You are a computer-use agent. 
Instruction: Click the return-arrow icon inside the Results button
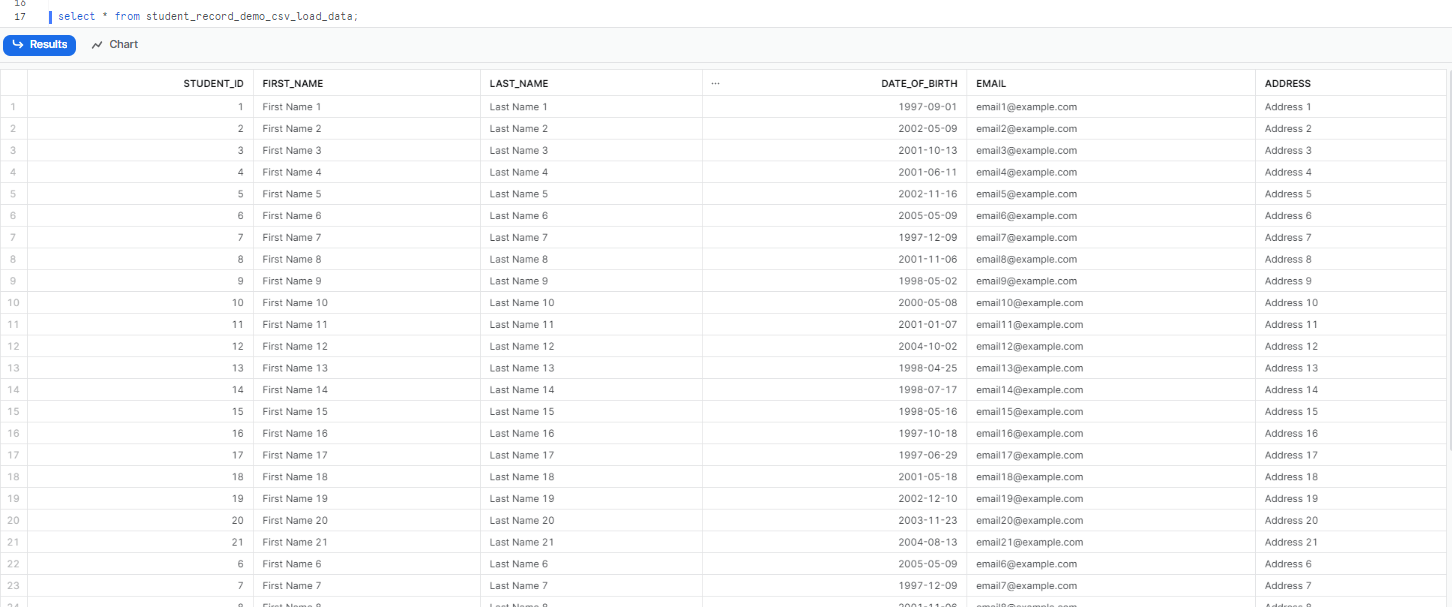point(18,44)
